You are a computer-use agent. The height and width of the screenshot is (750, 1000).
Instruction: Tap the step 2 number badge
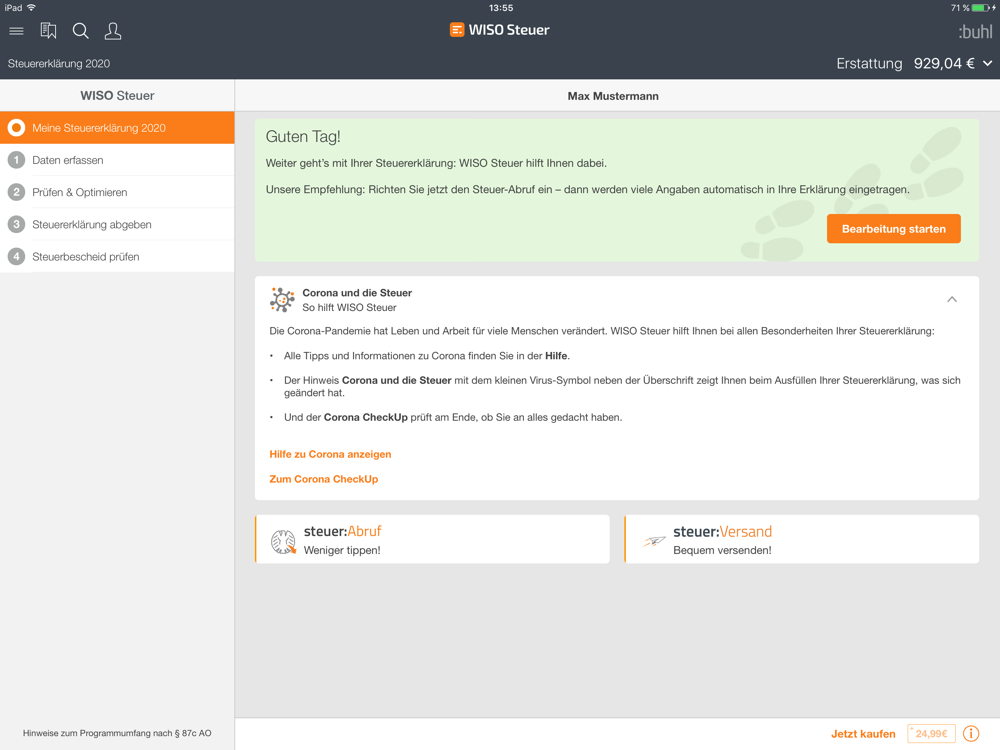click(x=17, y=192)
